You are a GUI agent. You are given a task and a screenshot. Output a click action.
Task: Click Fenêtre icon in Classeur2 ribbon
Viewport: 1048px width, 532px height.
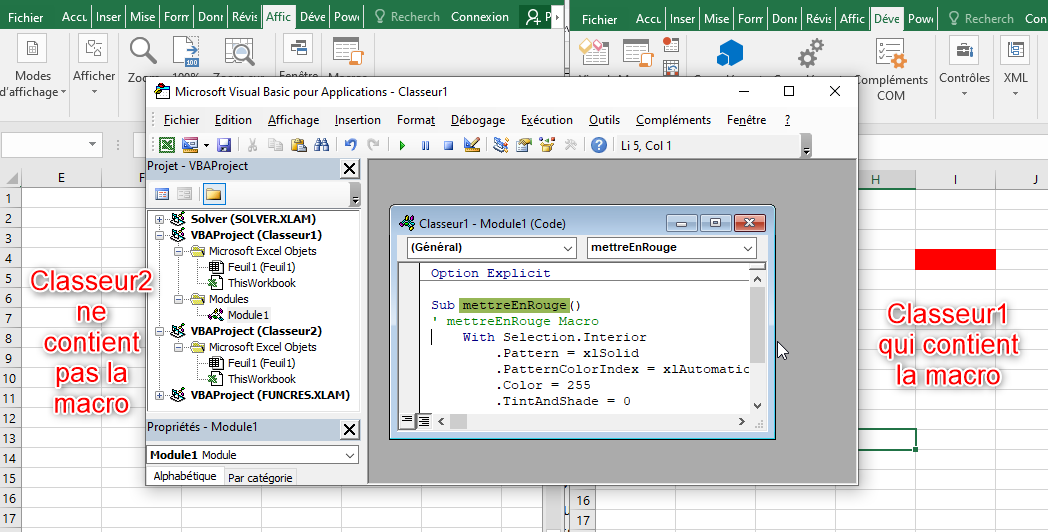click(x=298, y=49)
